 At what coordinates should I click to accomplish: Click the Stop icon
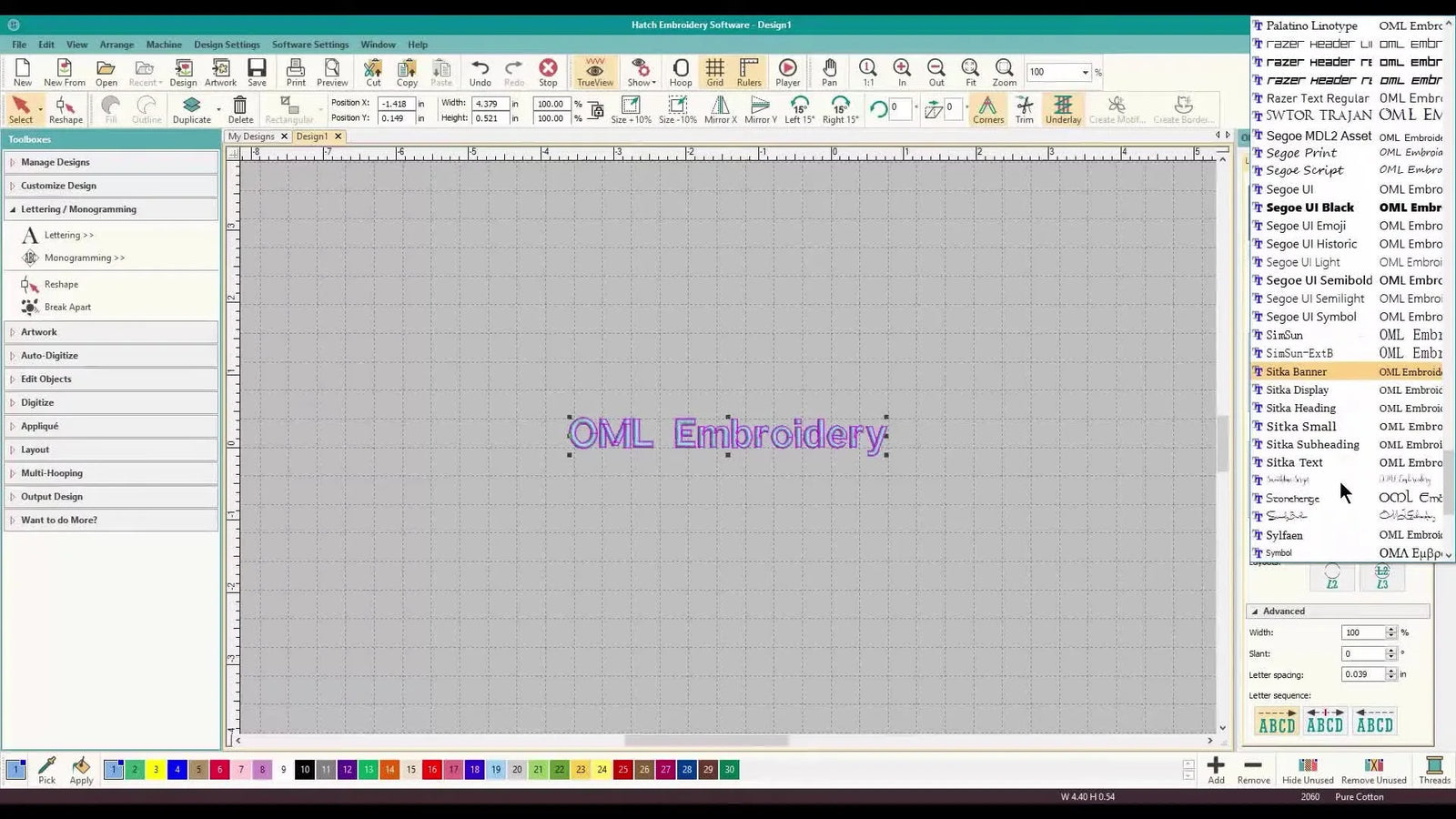pyautogui.click(x=548, y=73)
